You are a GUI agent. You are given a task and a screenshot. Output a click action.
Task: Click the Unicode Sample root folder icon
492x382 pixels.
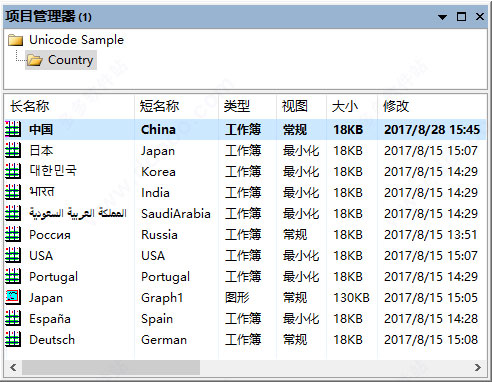point(15,40)
